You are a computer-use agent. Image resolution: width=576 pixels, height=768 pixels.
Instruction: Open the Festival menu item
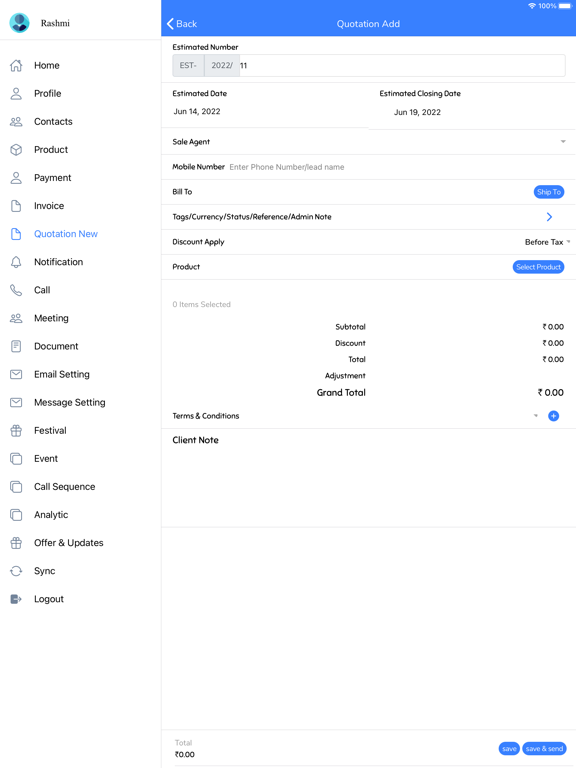[50, 431]
